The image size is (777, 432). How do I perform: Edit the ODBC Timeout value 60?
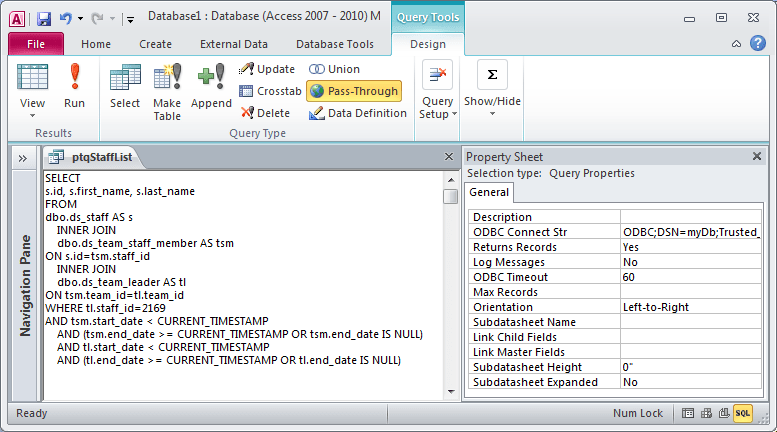coord(691,277)
